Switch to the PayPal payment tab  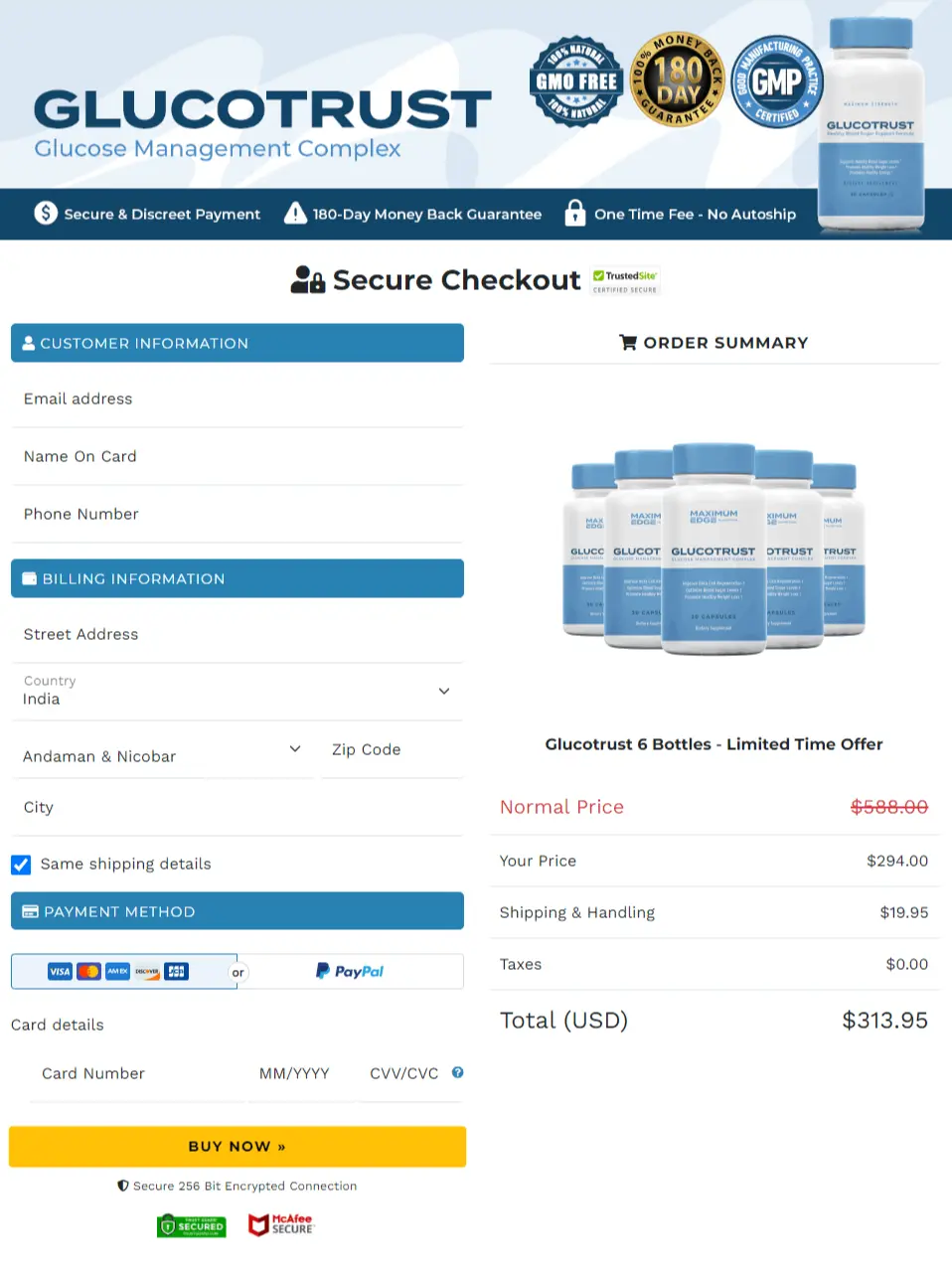tap(350, 971)
